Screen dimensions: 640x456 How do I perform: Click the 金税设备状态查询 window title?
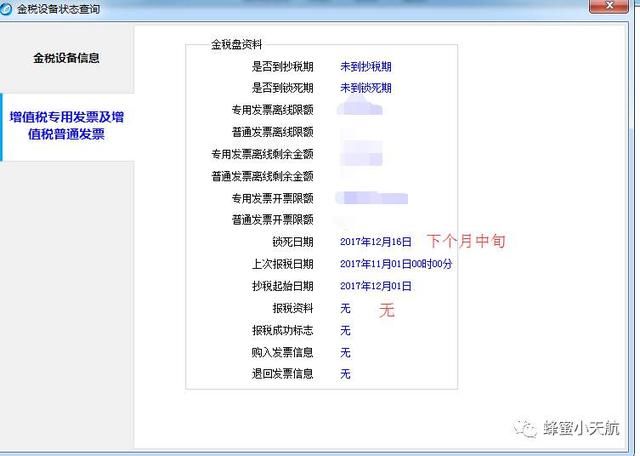(58, 9)
